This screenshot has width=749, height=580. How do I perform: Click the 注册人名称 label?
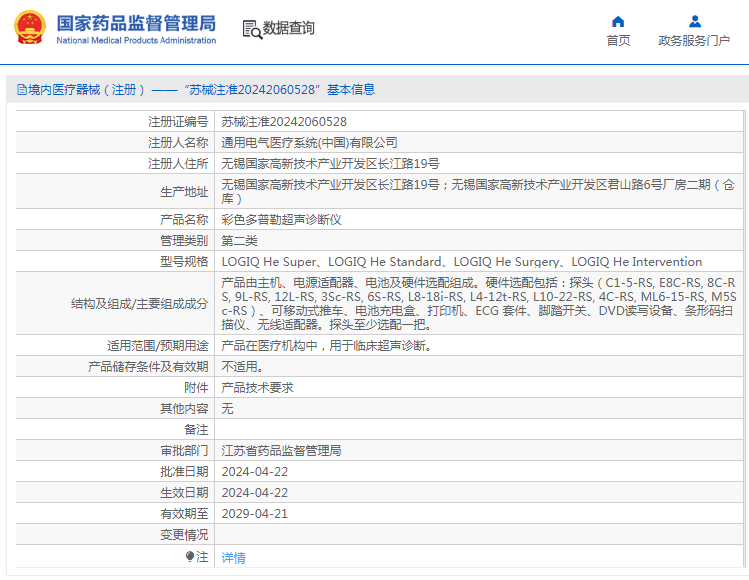coord(178,143)
